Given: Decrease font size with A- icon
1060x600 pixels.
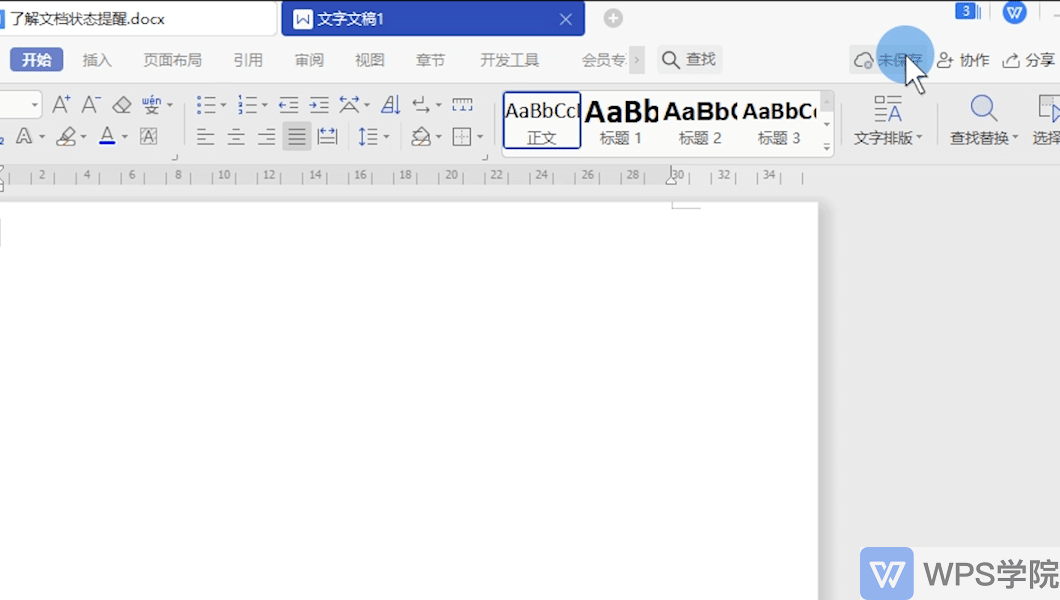Looking at the screenshot, I should click(x=91, y=105).
